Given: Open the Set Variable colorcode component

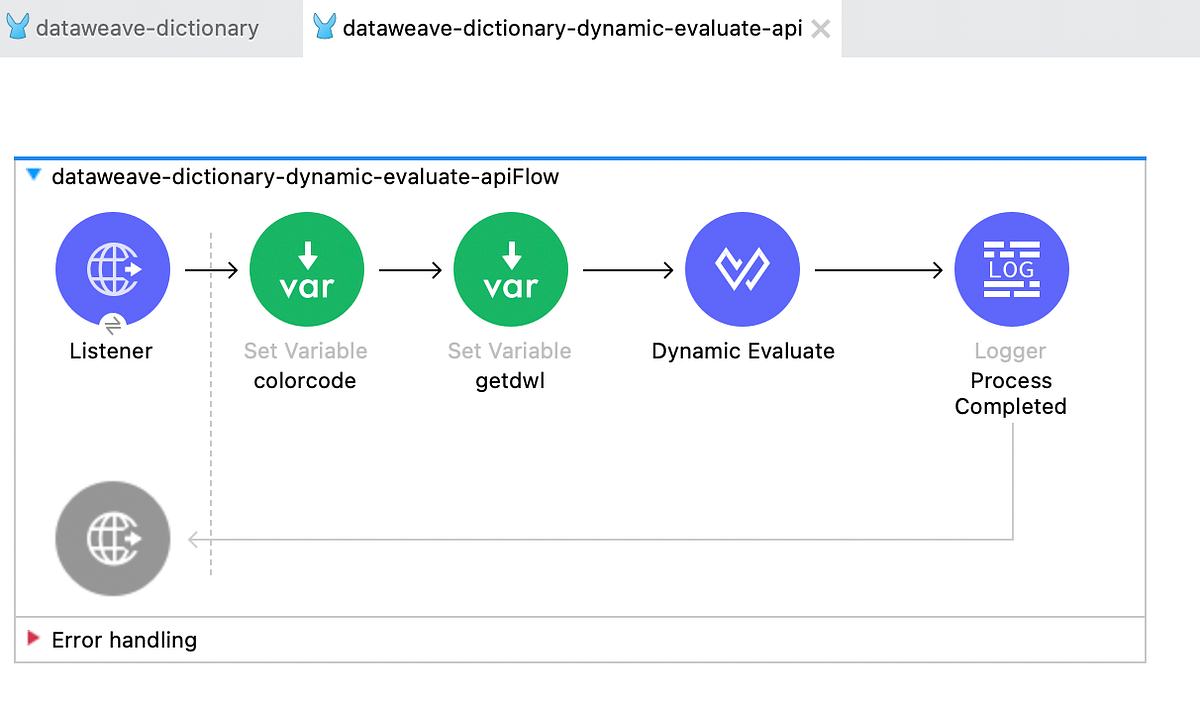Looking at the screenshot, I should (x=306, y=268).
